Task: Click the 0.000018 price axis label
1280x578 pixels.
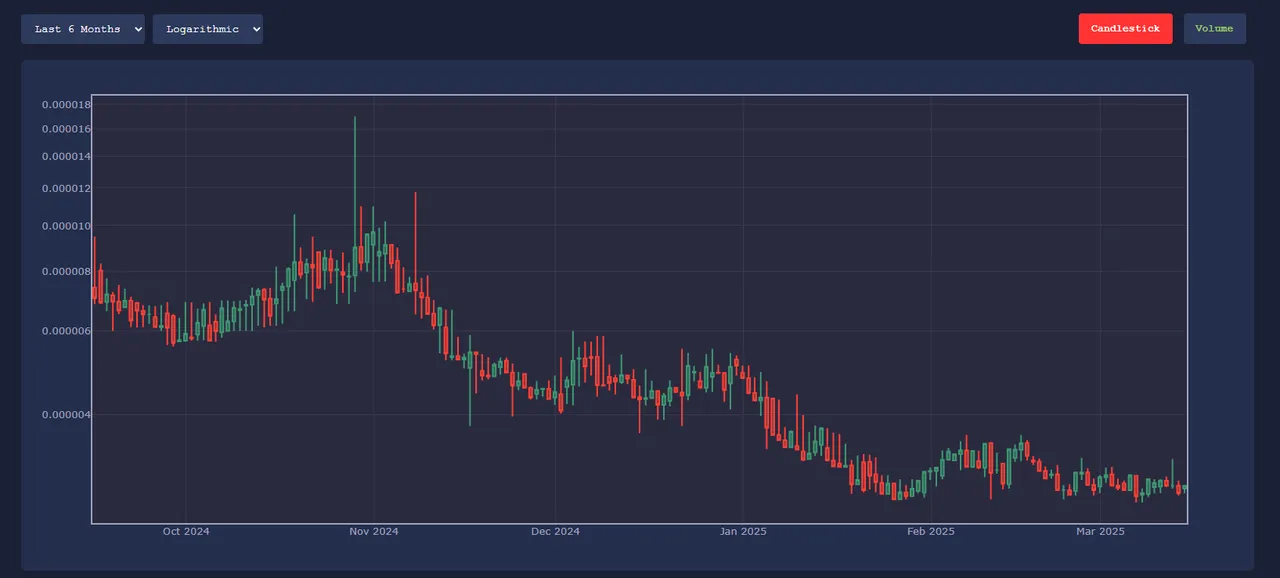Action: point(66,105)
